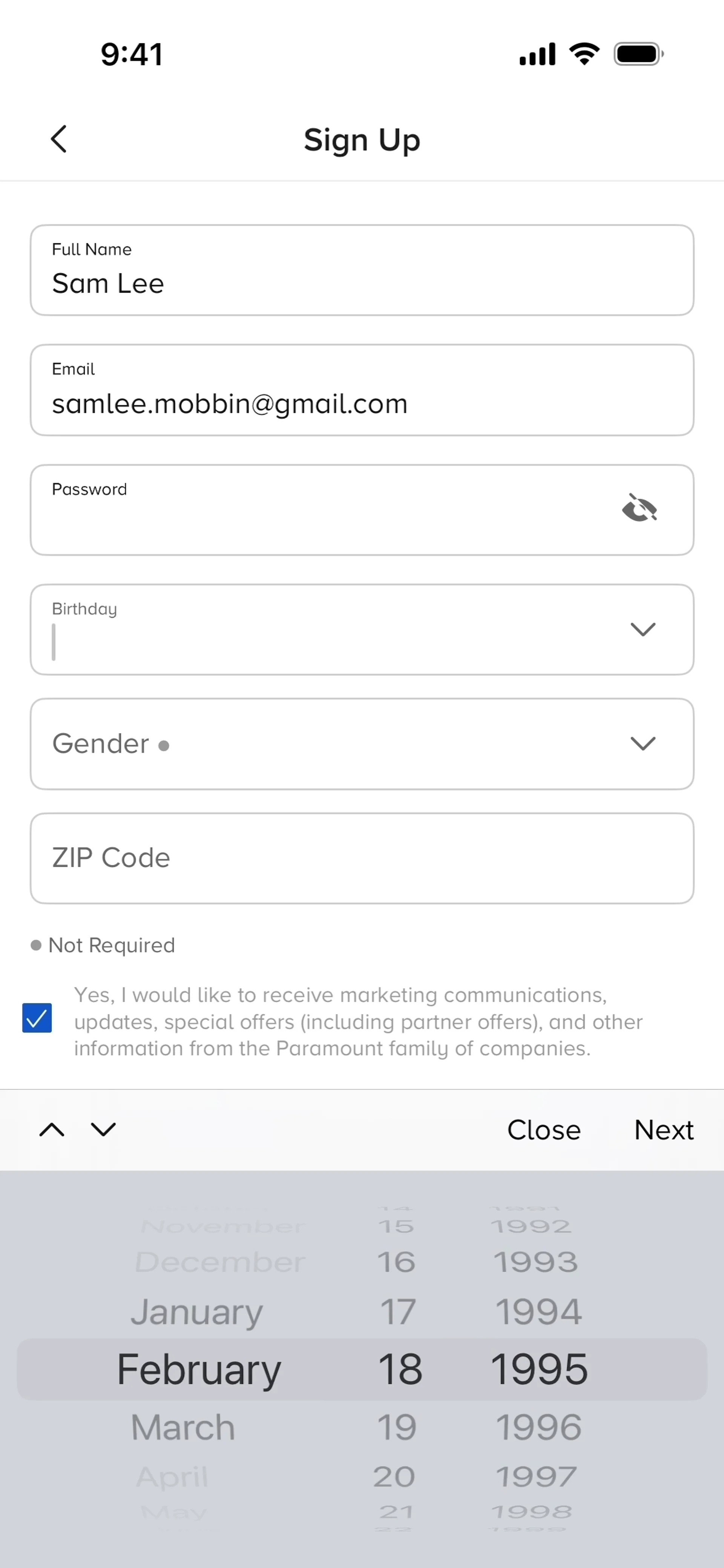Tap the Wi-Fi status icon
724x1568 pixels.
click(584, 54)
